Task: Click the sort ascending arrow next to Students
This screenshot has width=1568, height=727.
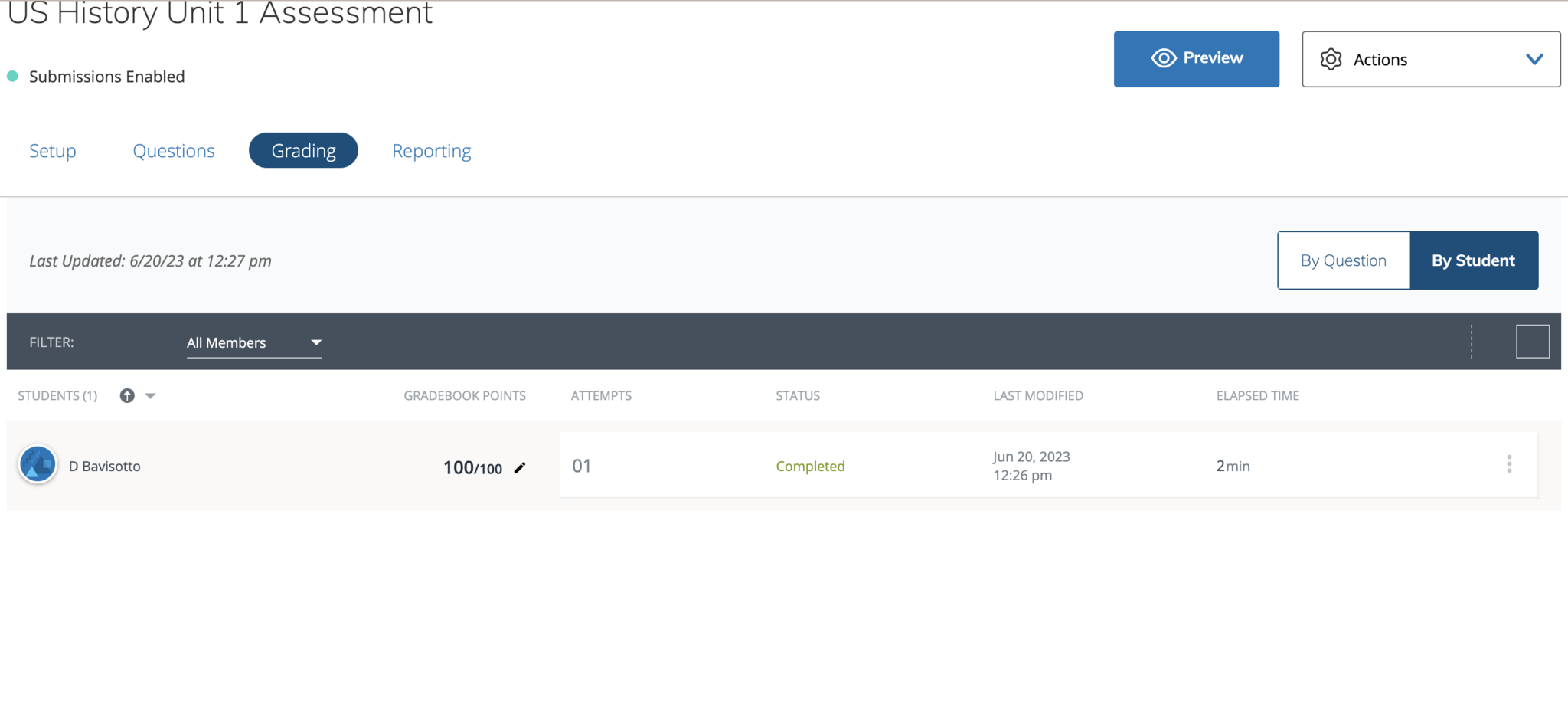Action: click(x=127, y=395)
